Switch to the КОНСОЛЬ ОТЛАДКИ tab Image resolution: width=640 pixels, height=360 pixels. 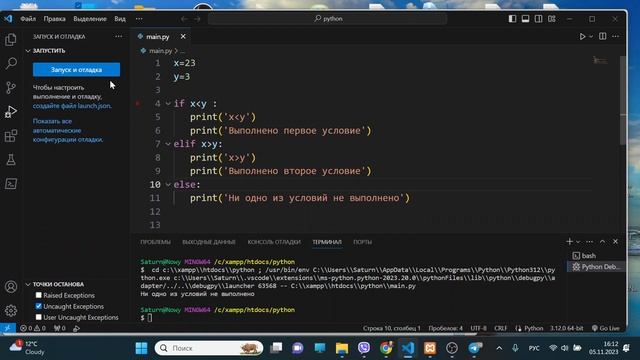(x=274, y=242)
